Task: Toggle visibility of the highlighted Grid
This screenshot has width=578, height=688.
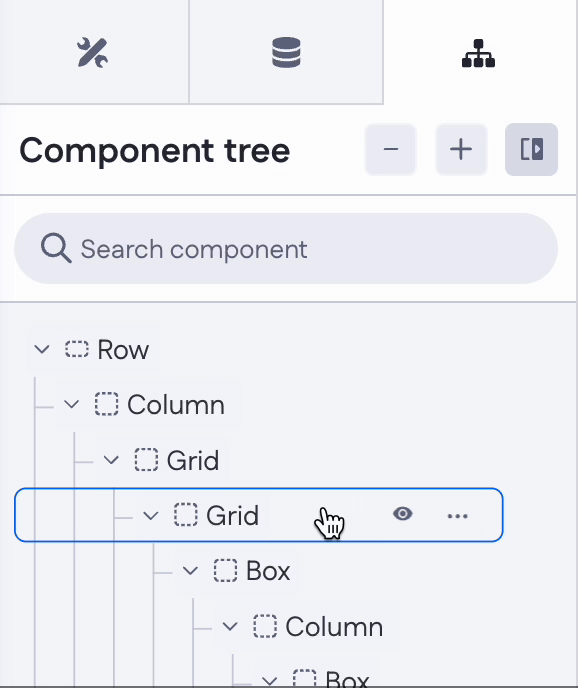Action: (x=402, y=514)
